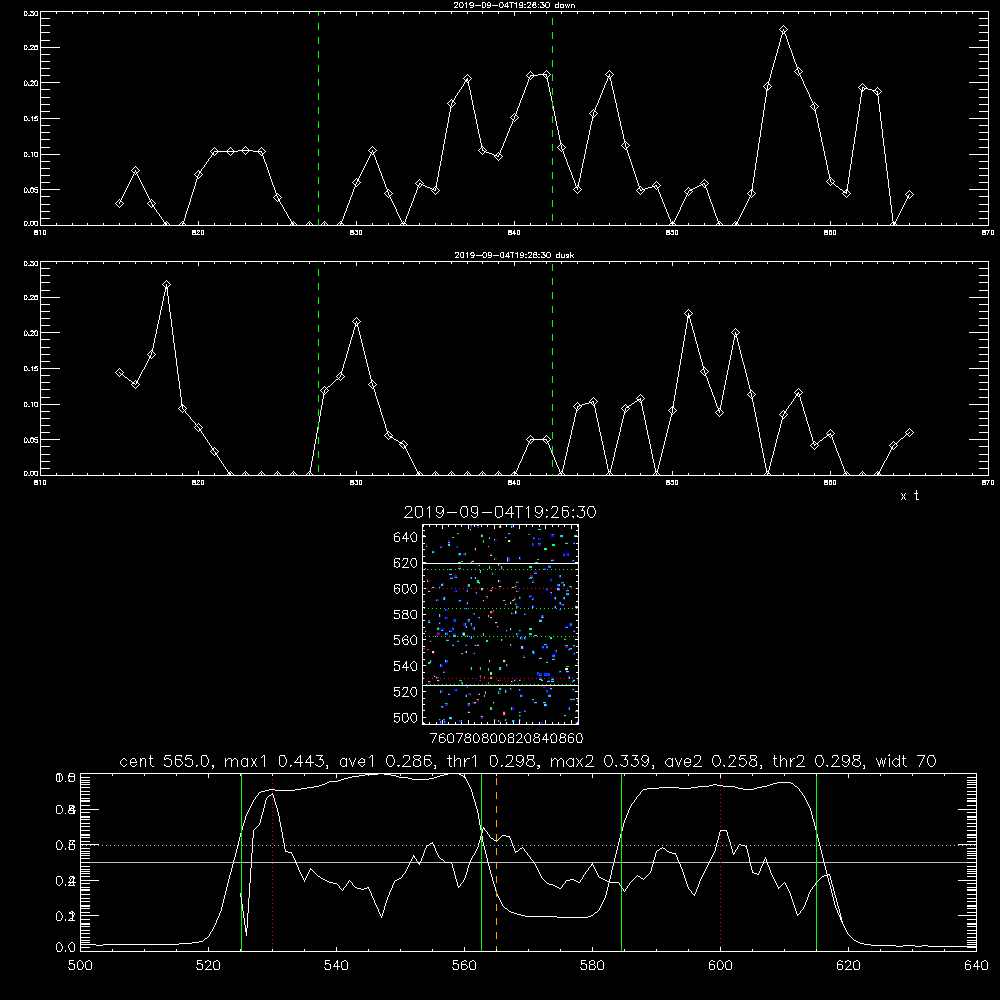Click the dusk plot peak diamond near 830

tap(357, 321)
